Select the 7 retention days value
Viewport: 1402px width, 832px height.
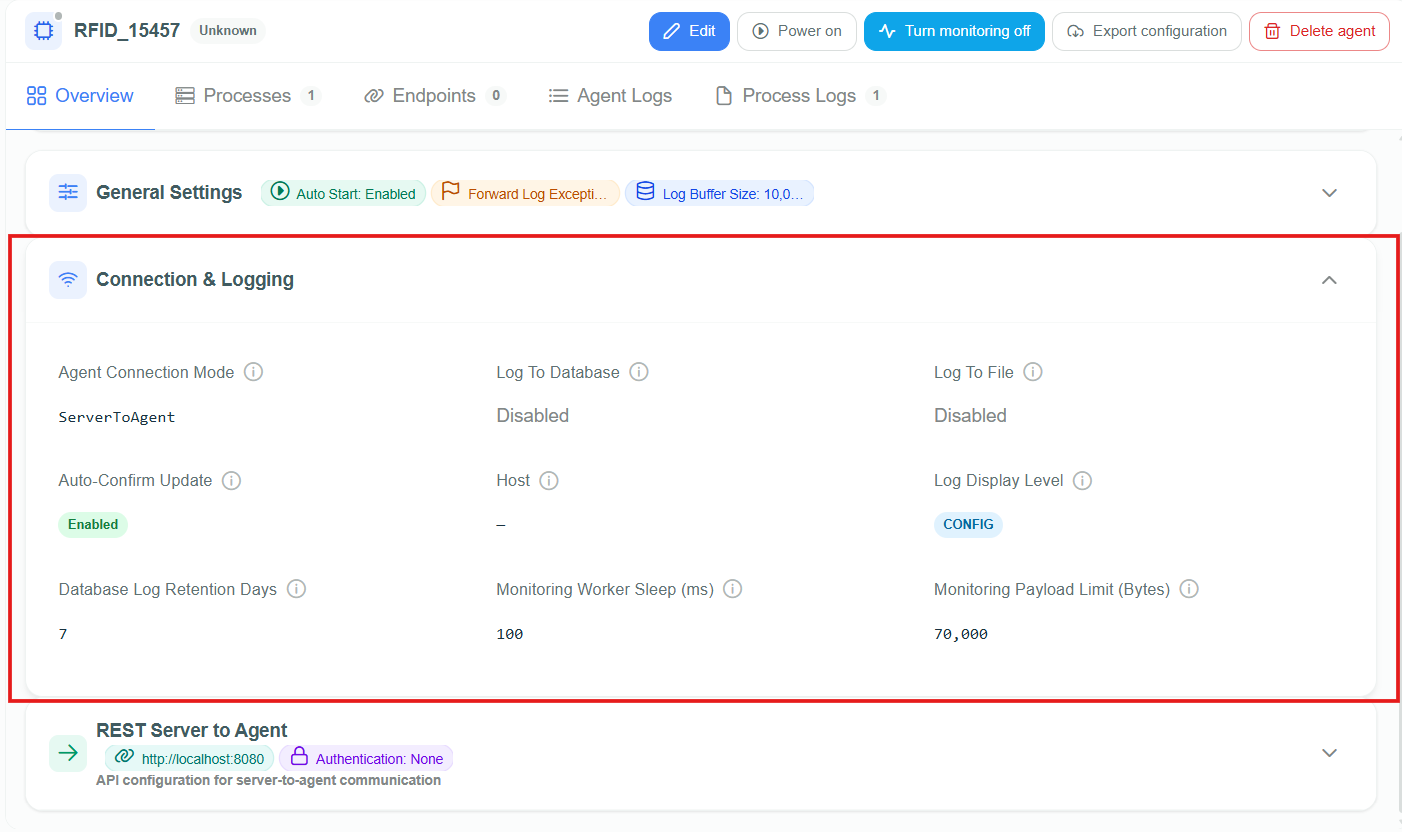pyautogui.click(x=63, y=634)
